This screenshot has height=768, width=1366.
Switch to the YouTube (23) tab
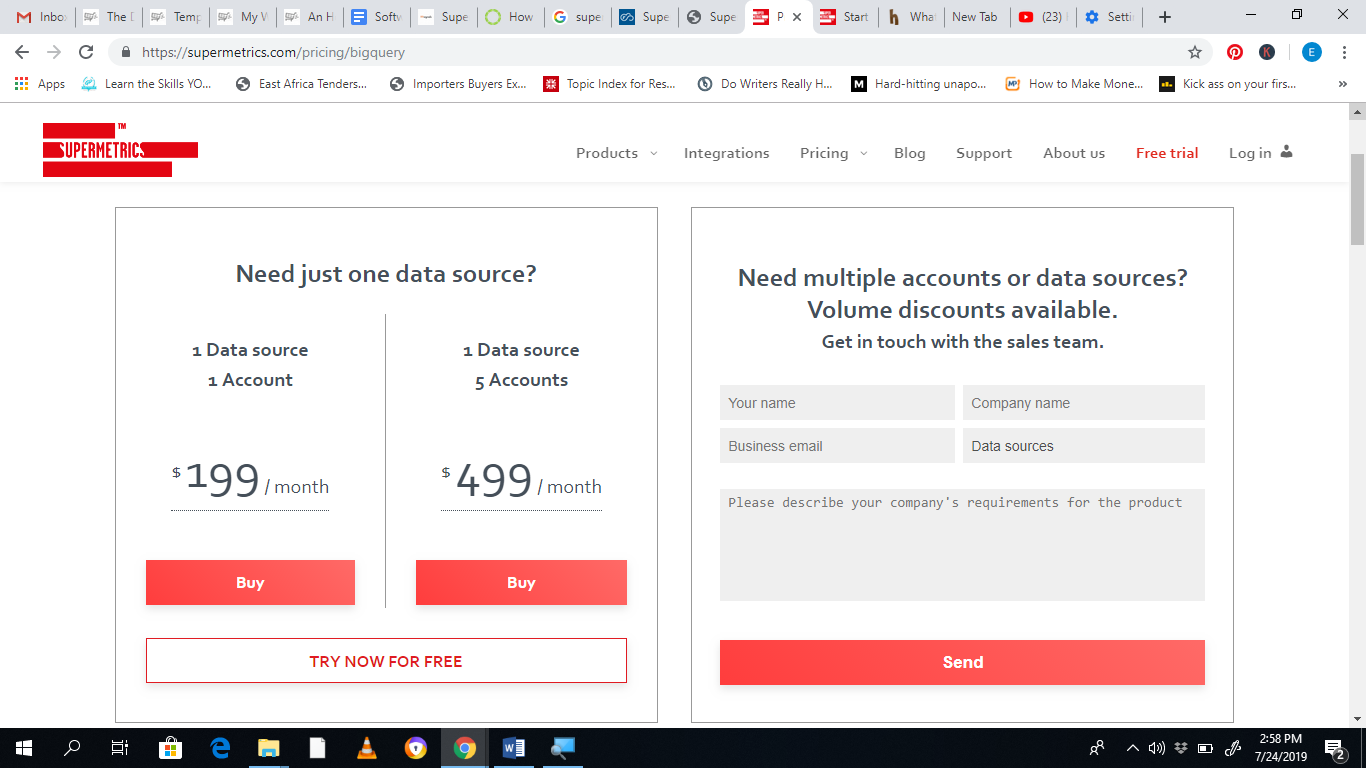click(1041, 17)
